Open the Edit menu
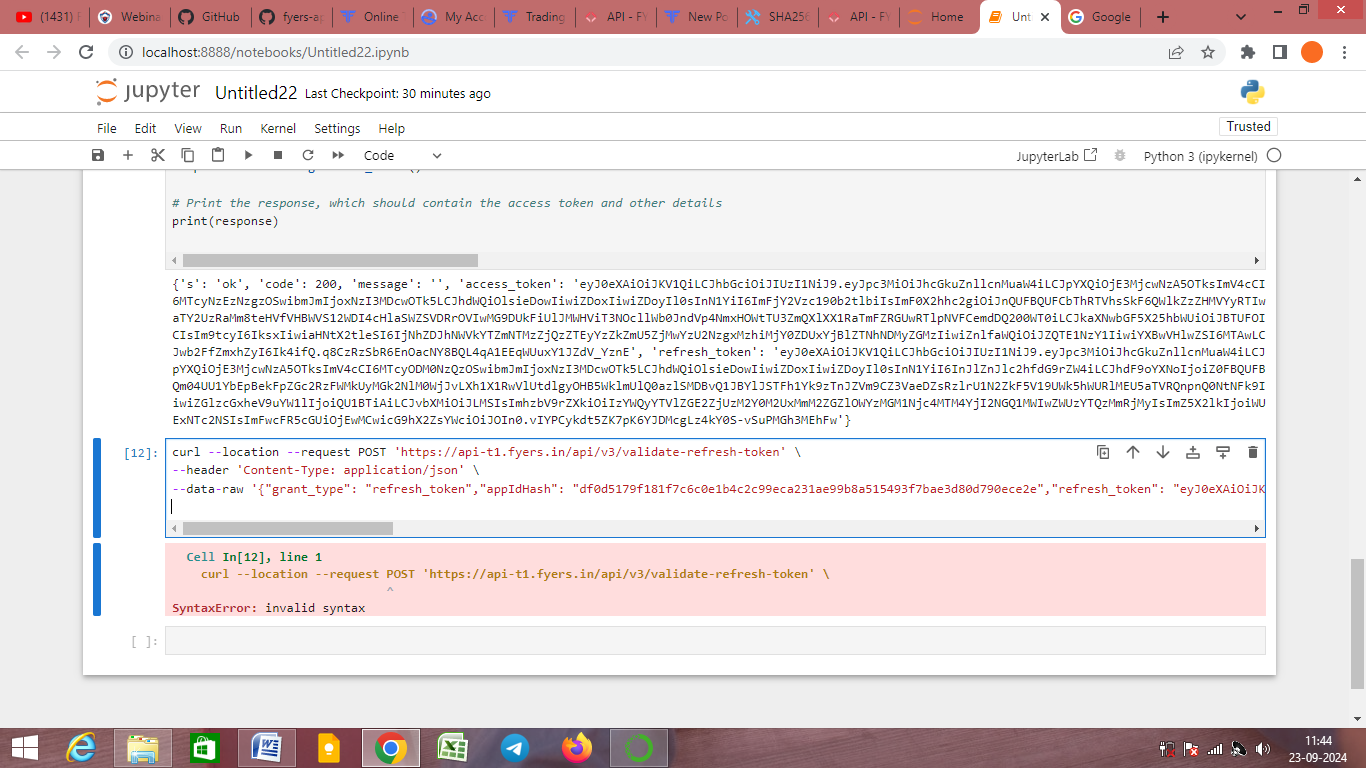The width and height of the screenshot is (1366, 768). 146,128
